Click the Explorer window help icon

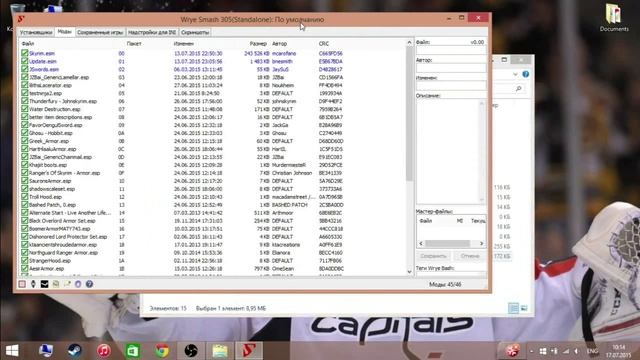click(526, 74)
